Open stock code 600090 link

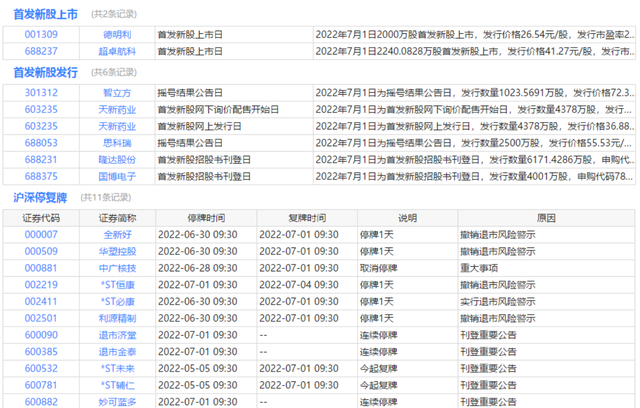pyautogui.click(x=41, y=335)
